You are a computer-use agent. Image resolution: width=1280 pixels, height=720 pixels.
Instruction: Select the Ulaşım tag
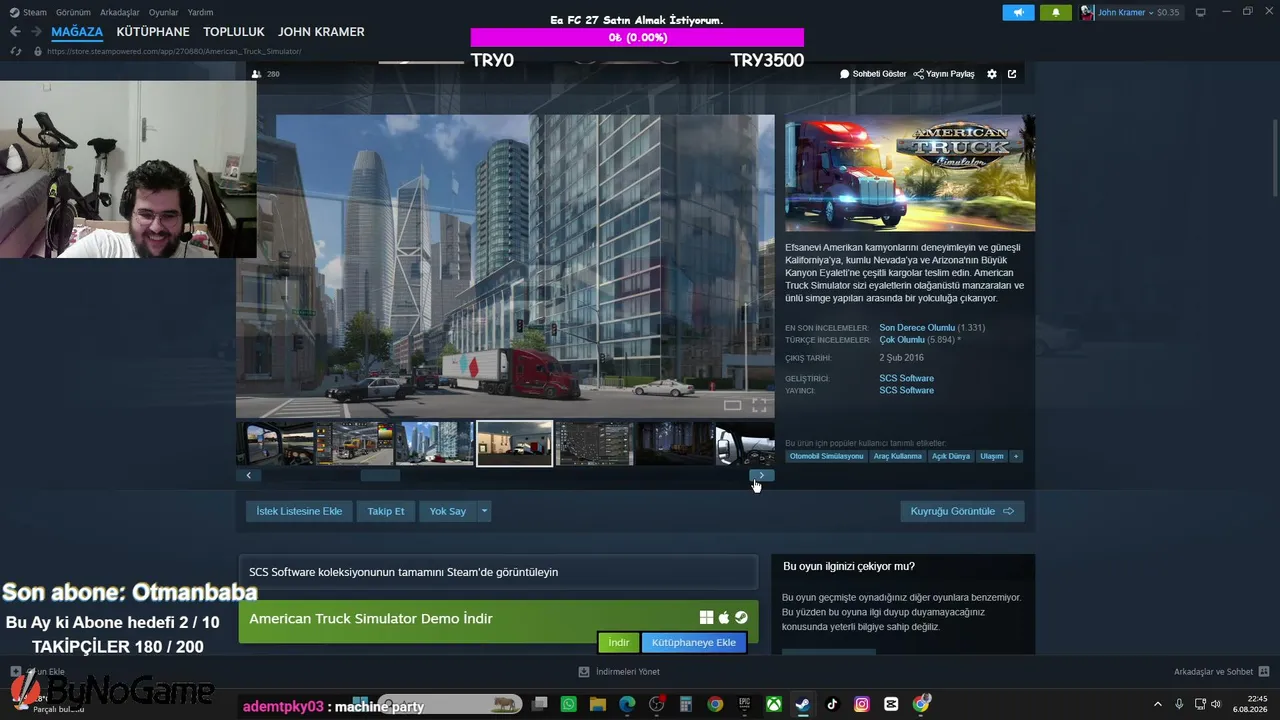pyautogui.click(x=992, y=456)
